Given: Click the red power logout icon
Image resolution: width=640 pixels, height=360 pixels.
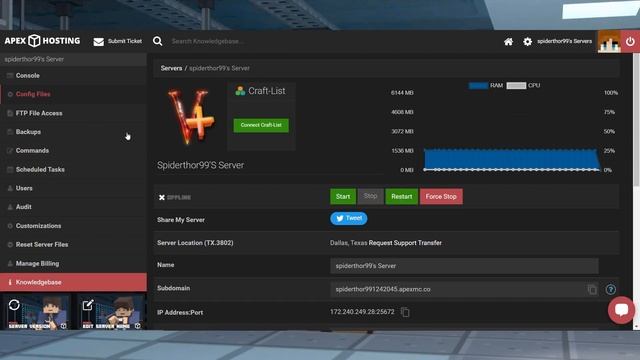Looking at the screenshot, I should 630,41.
